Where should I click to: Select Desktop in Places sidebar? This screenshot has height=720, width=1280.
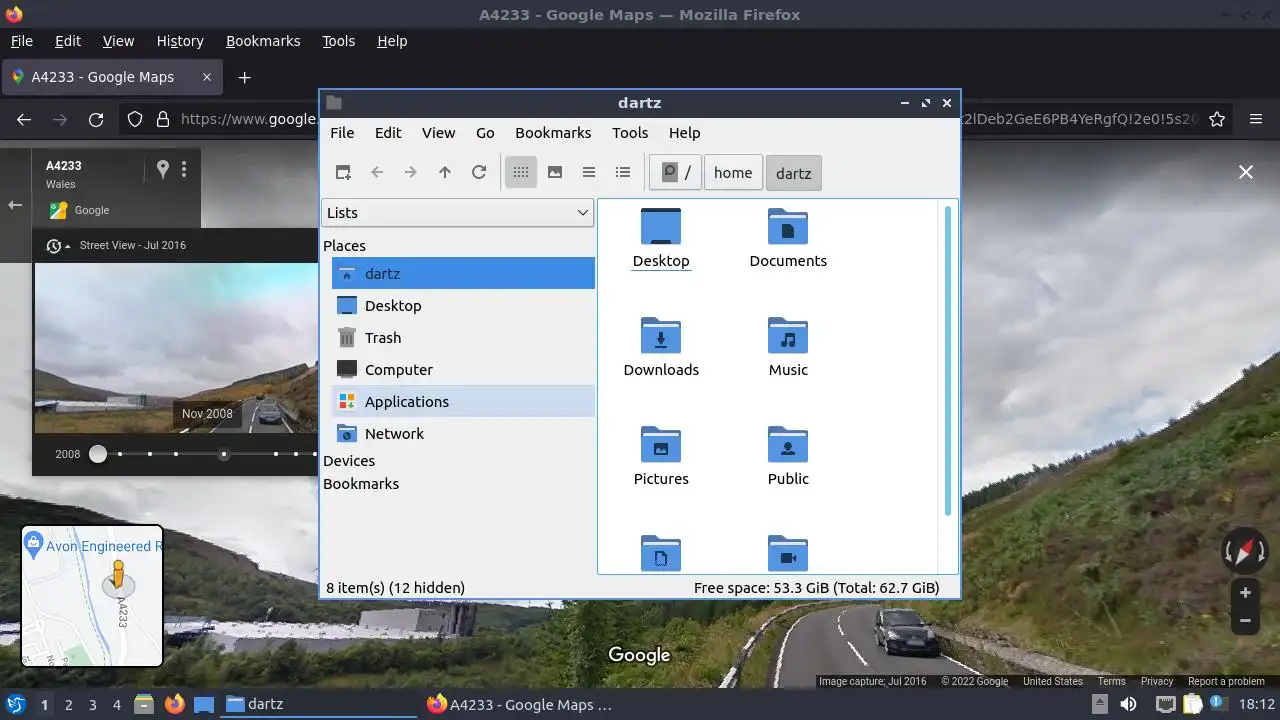[463, 305]
